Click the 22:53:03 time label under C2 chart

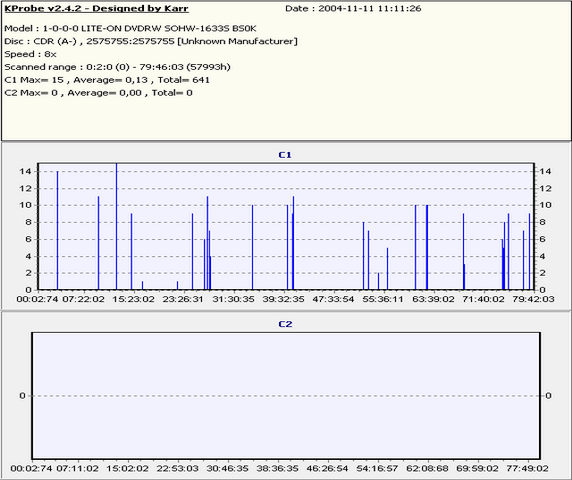177,468
